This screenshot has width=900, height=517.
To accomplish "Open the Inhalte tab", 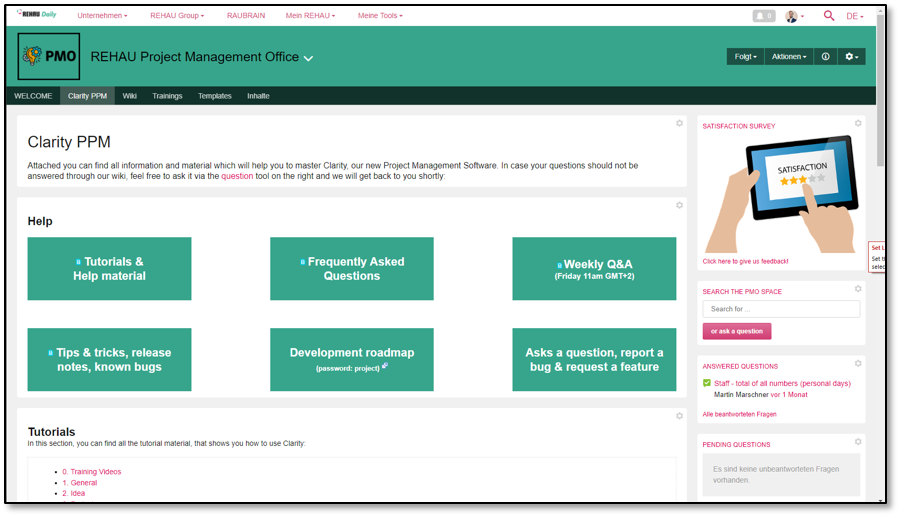I will coord(258,96).
